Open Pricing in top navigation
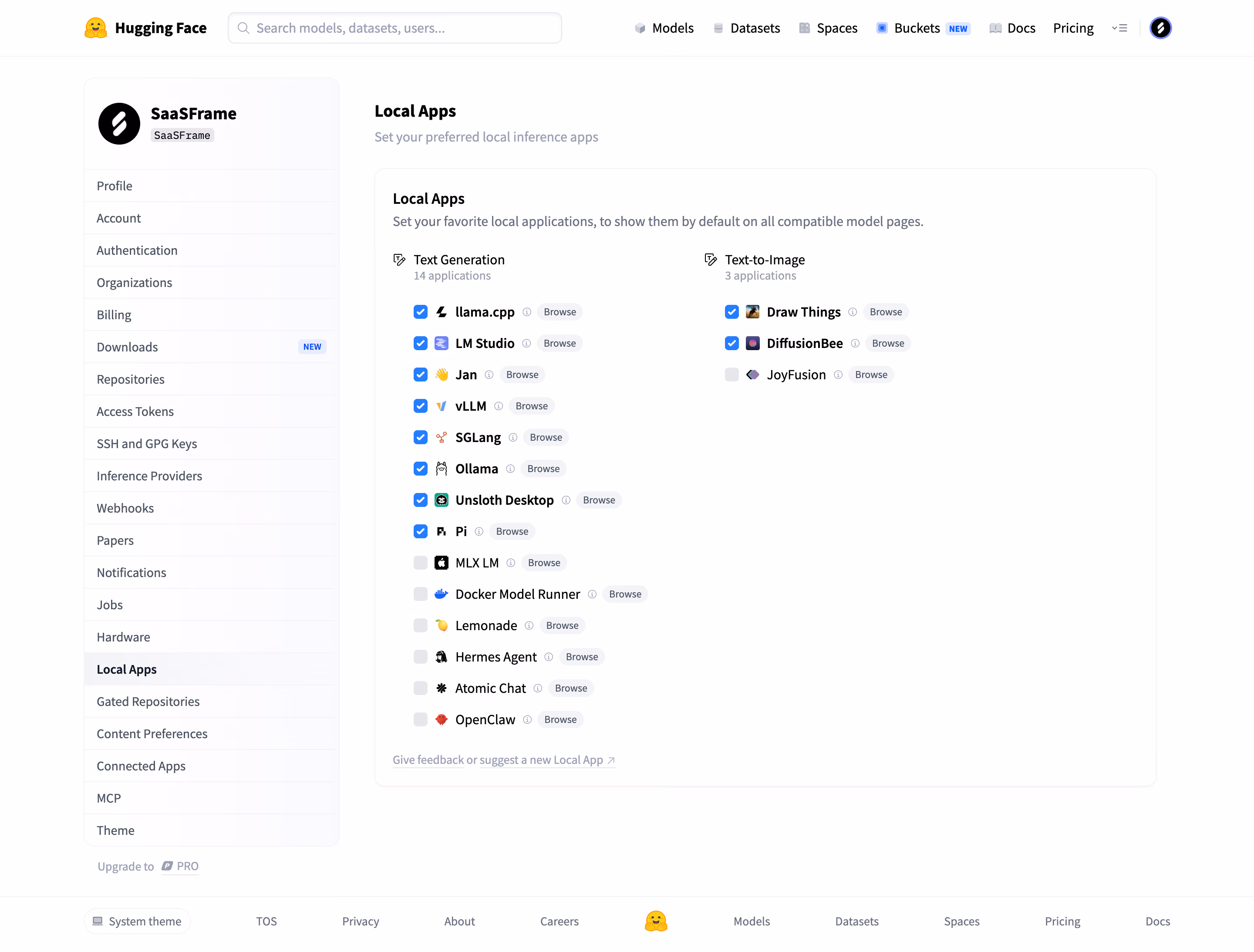Viewport: 1254px width, 952px height. coord(1073,28)
